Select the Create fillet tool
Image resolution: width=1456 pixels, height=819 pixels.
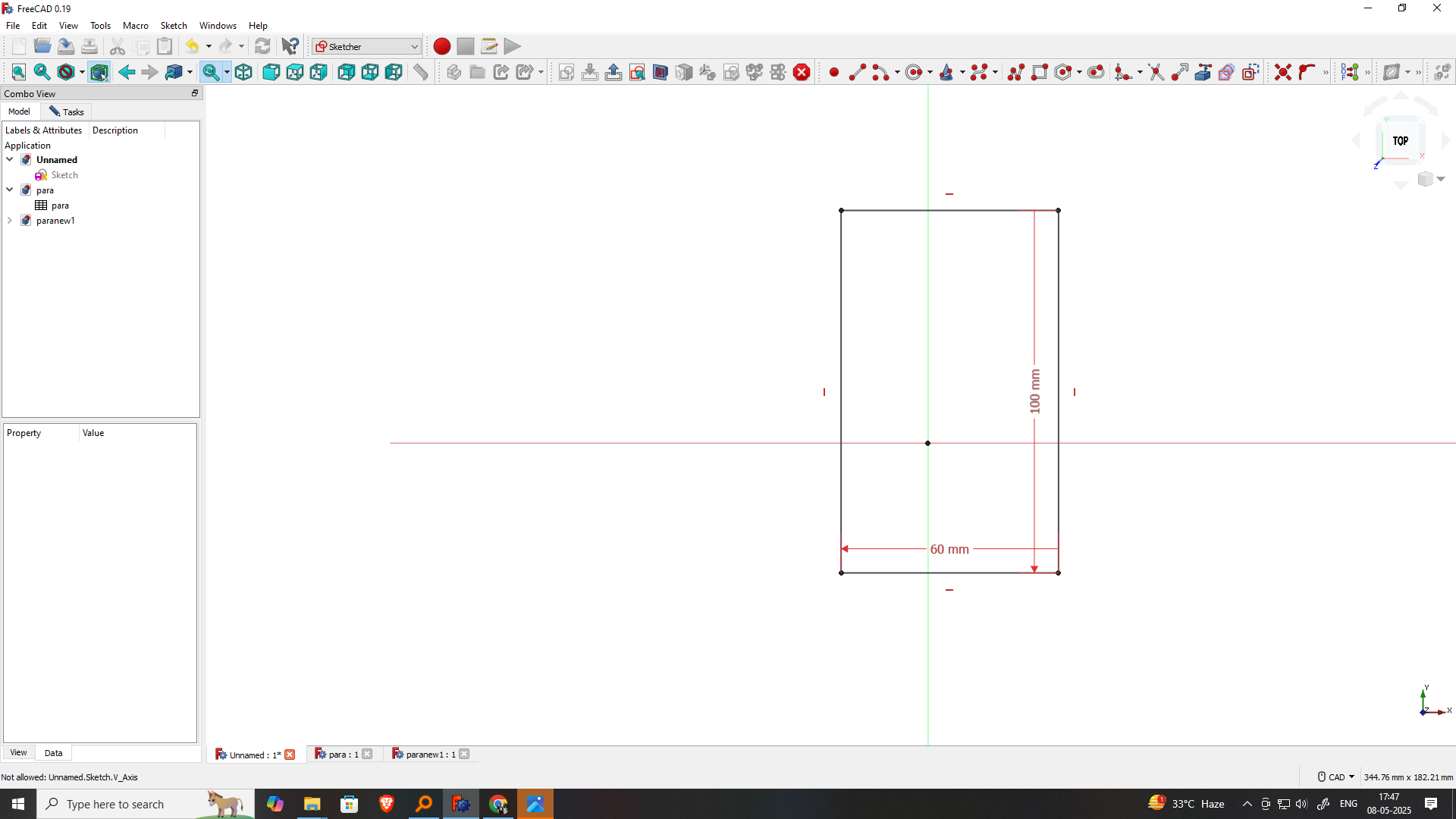pyautogui.click(x=1123, y=73)
